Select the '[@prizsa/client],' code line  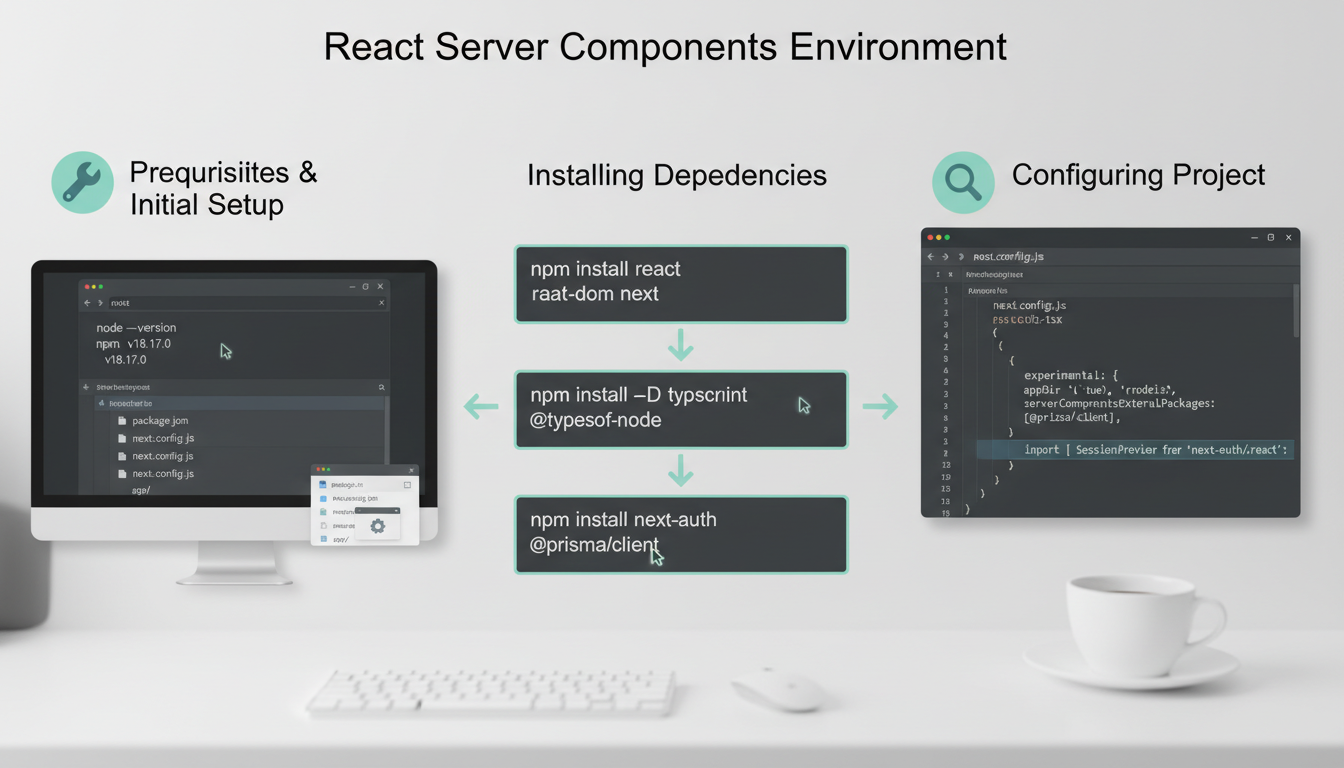pos(1072,418)
